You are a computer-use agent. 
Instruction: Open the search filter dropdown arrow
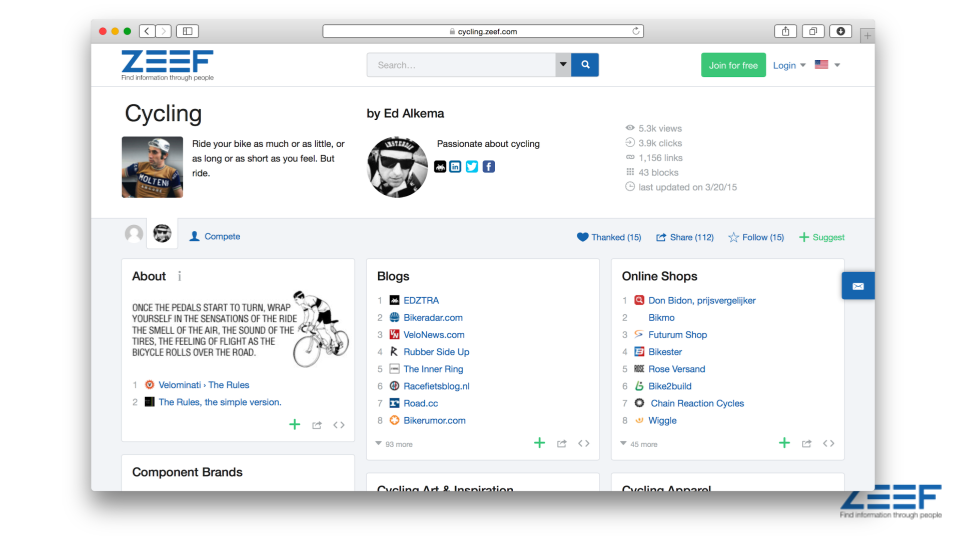[563, 65]
